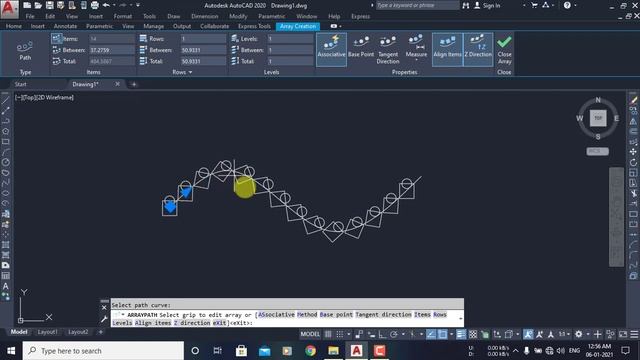Toggle grid display in status bar
This screenshot has height=360, width=640.
(328, 334)
